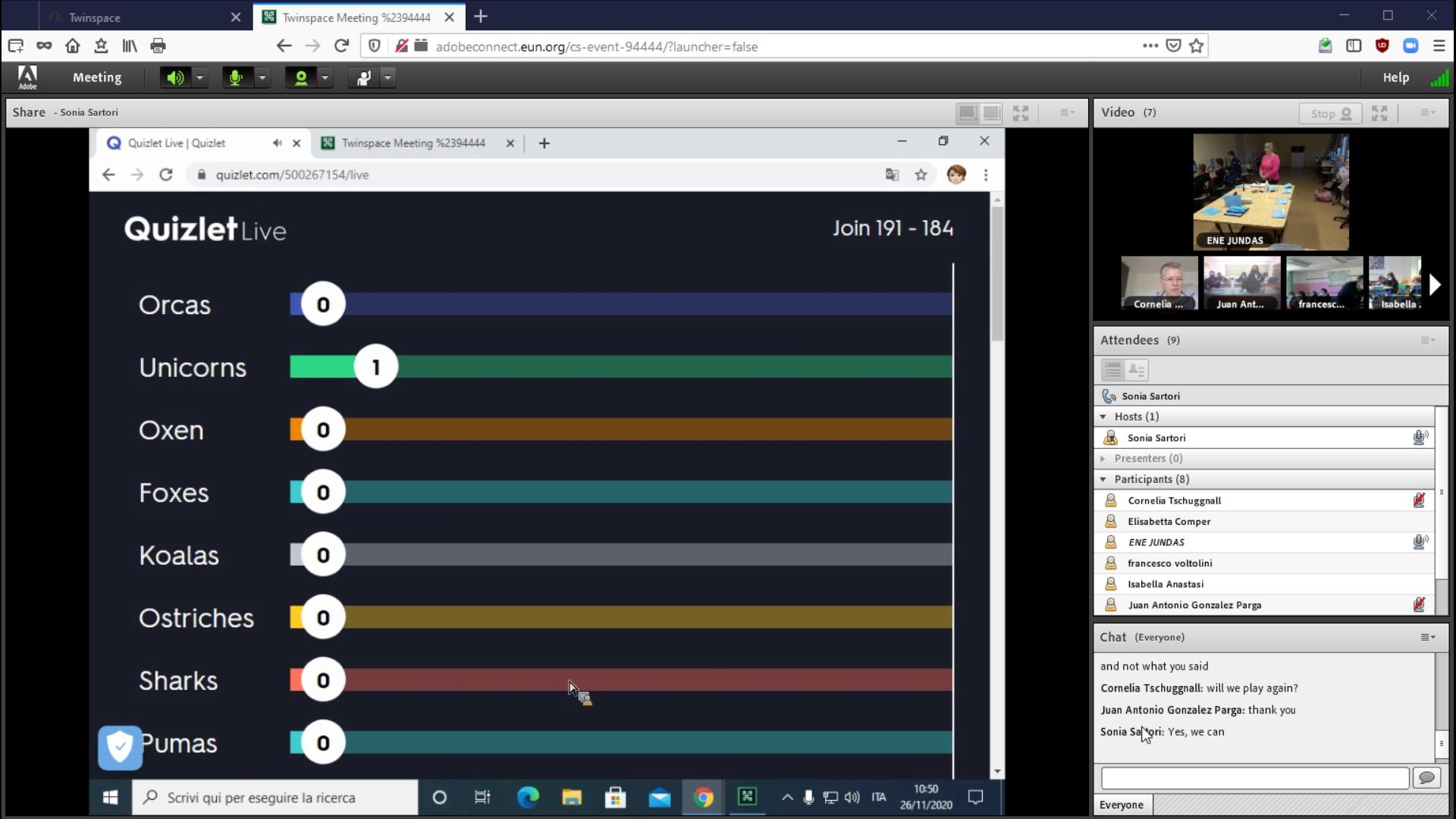The height and width of the screenshot is (819, 1456).
Task: Click the send chat message icon
Action: 1426,777
